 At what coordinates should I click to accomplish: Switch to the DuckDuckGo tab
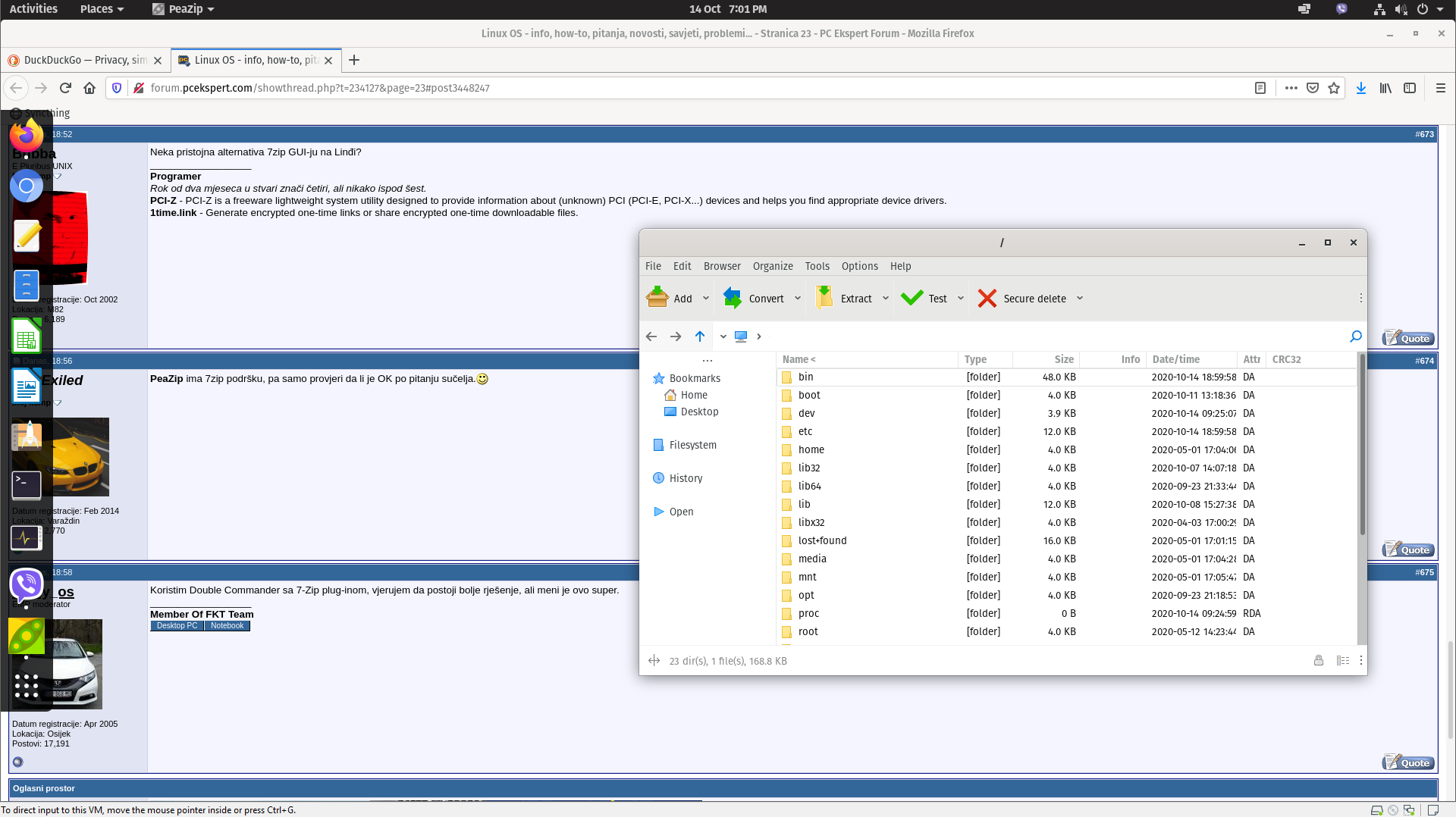[85, 60]
